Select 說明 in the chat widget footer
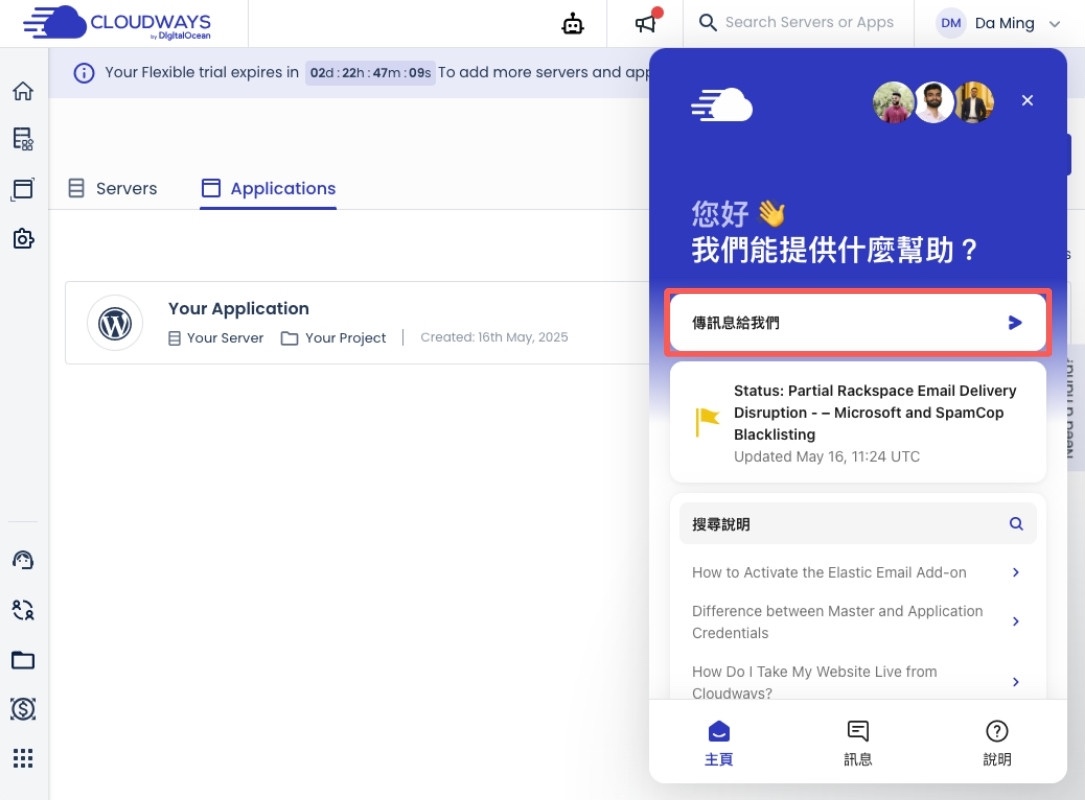The image size is (1085, 800). 997,742
